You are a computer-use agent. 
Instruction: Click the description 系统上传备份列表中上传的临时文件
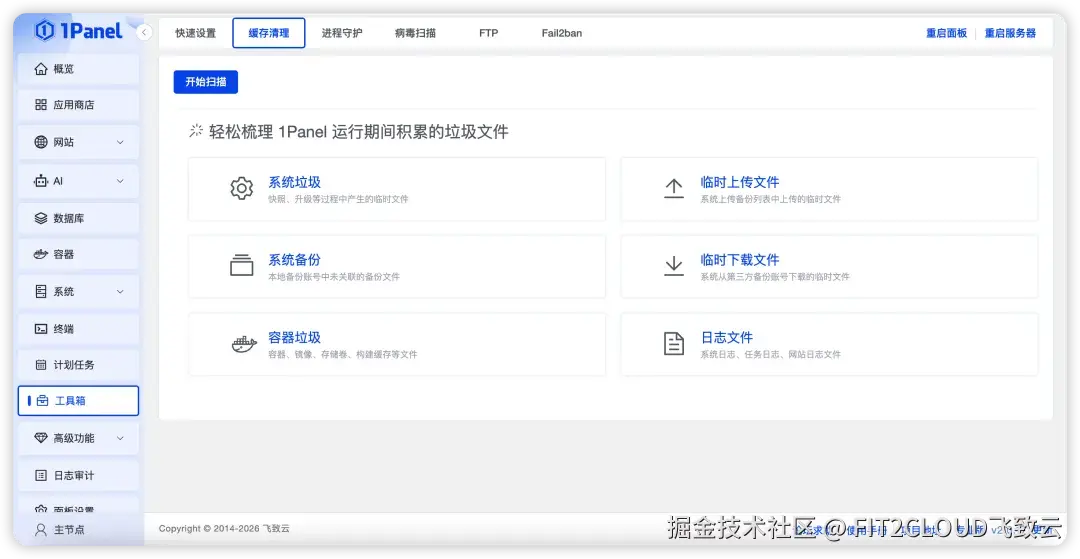coord(771,199)
